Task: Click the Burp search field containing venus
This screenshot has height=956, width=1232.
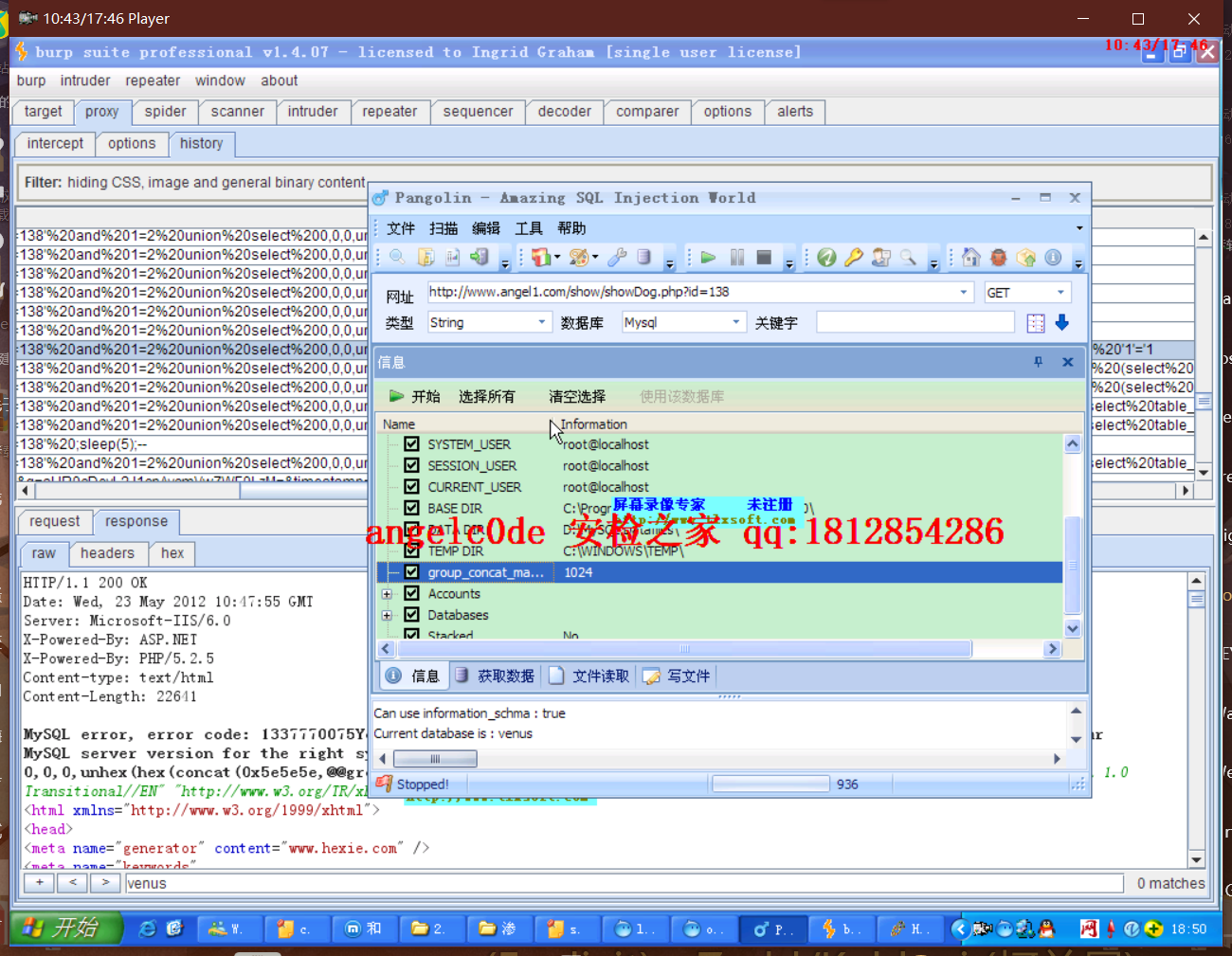Action: [624, 883]
